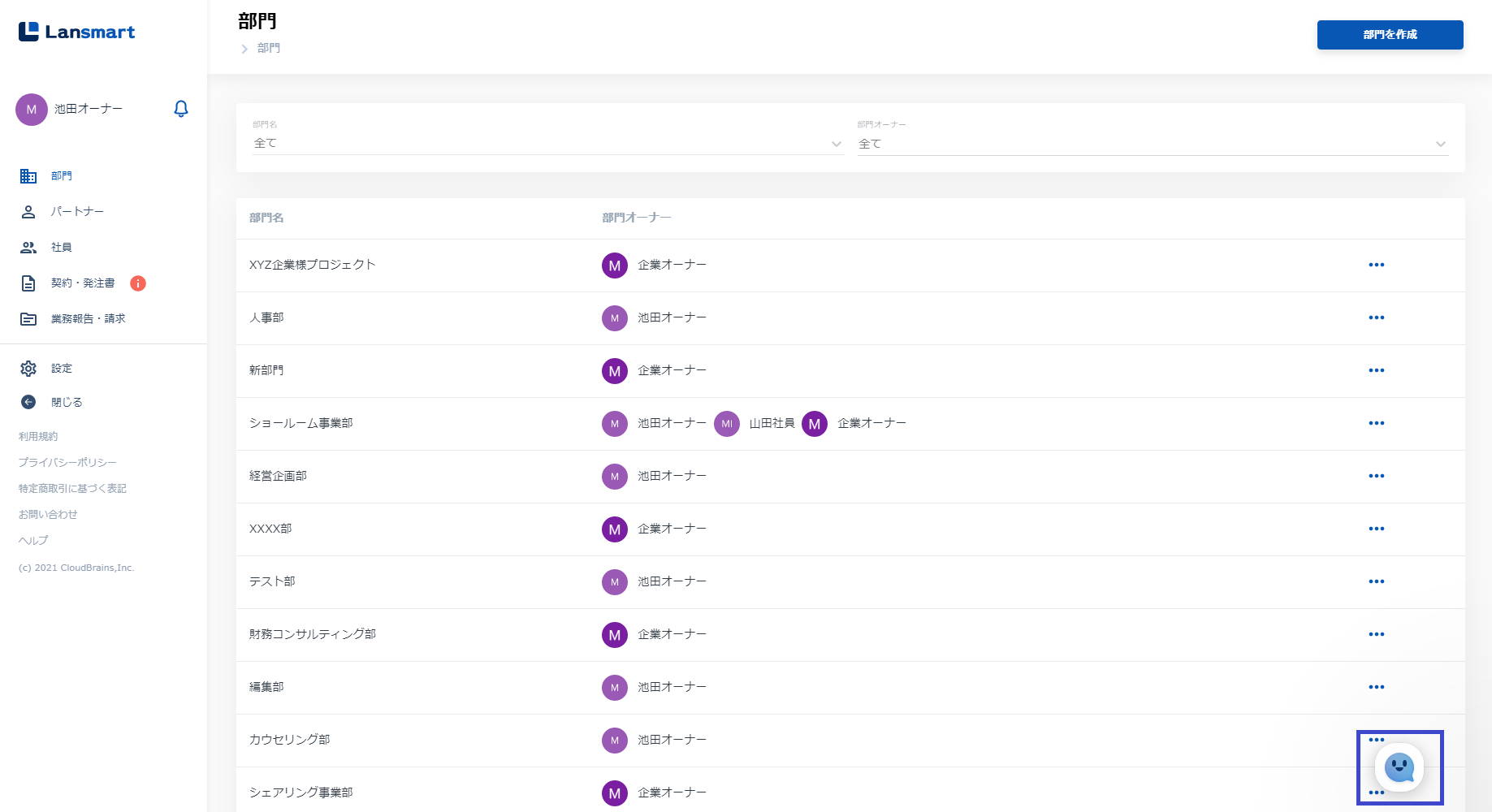Open 社員 menu item
Image resolution: width=1492 pixels, height=812 pixels.
pos(62,248)
